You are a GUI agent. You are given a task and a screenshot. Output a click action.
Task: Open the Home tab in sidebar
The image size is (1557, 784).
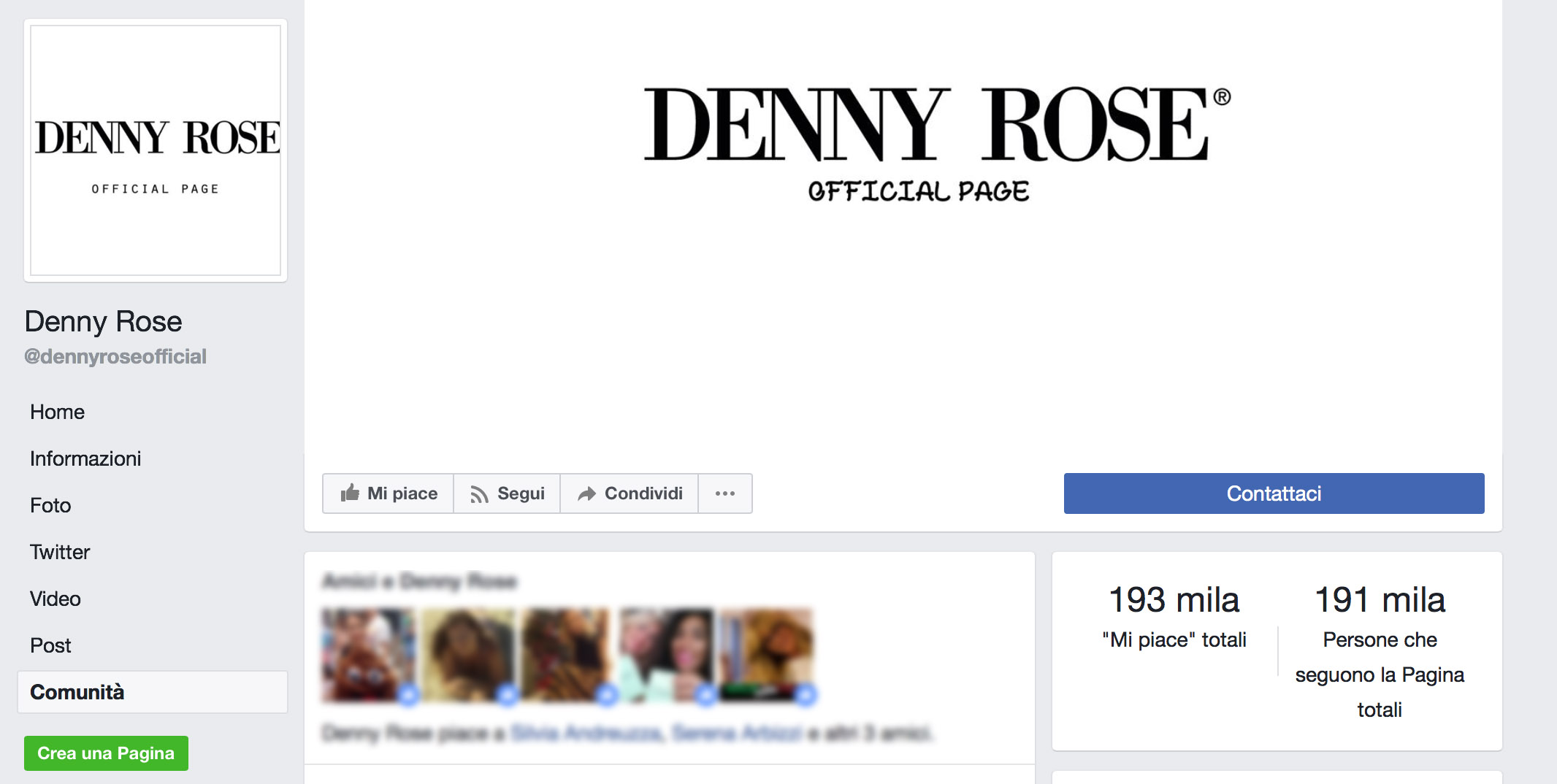(x=58, y=412)
